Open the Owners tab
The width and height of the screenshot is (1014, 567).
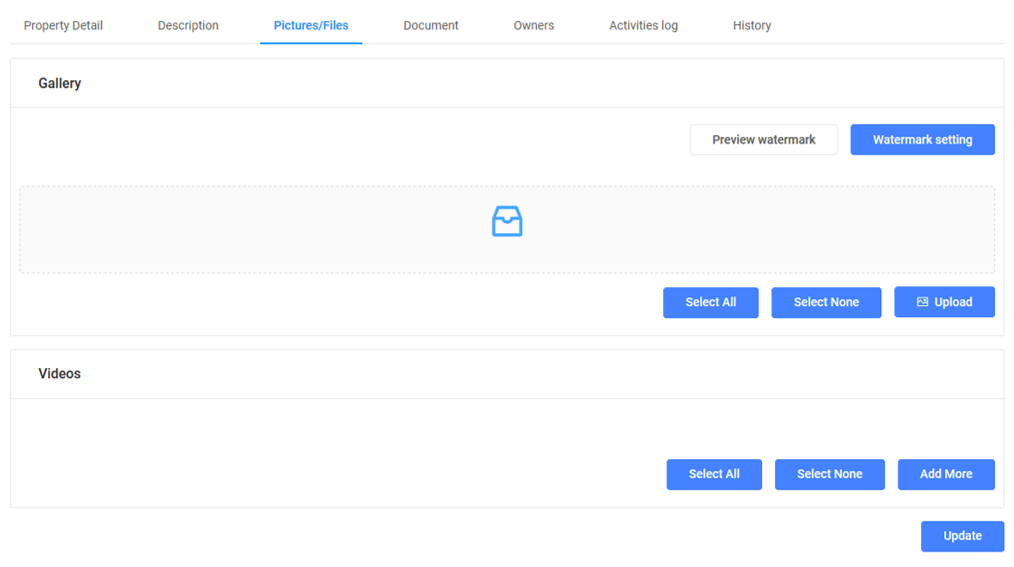coord(533,25)
